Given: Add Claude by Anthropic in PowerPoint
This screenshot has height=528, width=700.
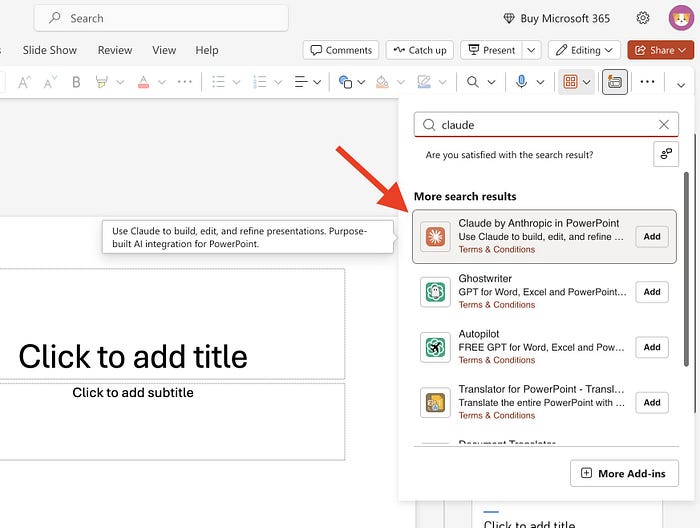Looking at the screenshot, I should click(652, 237).
